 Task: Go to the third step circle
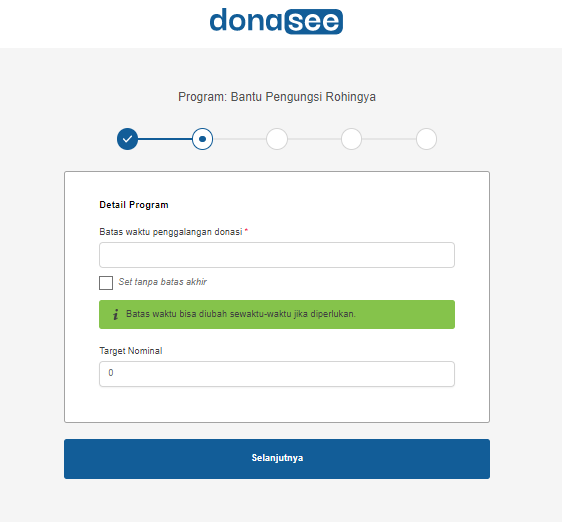277,139
